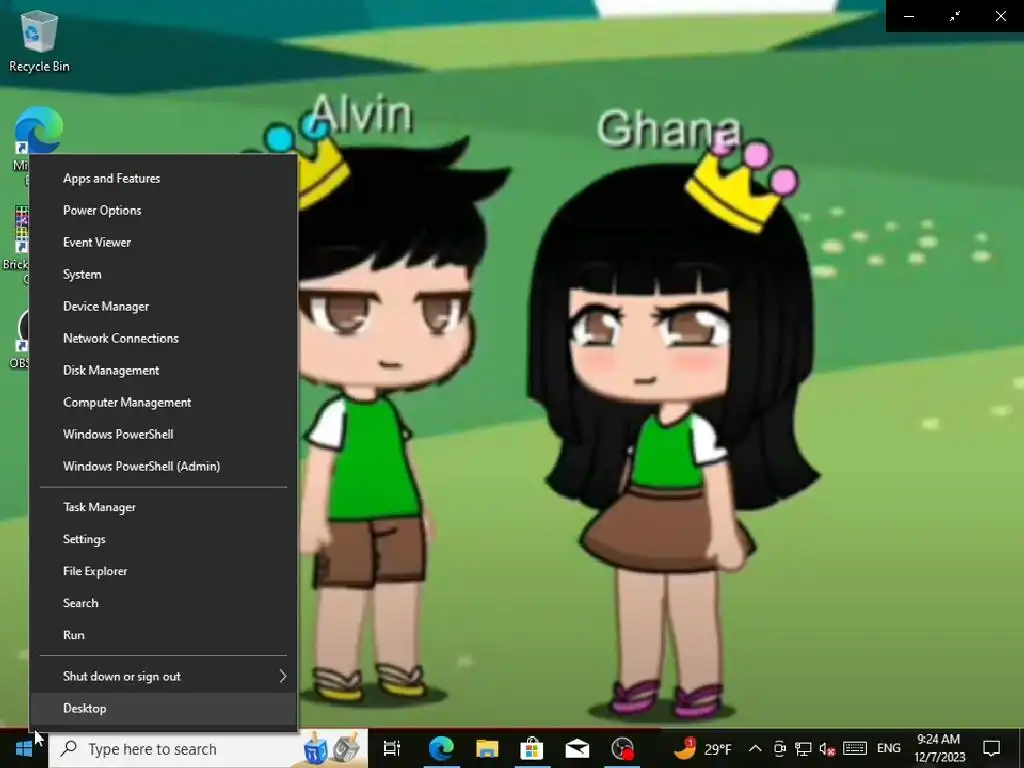Choose File Explorer in the menu
The width and height of the screenshot is (1024, 768).
pos(163,571)
